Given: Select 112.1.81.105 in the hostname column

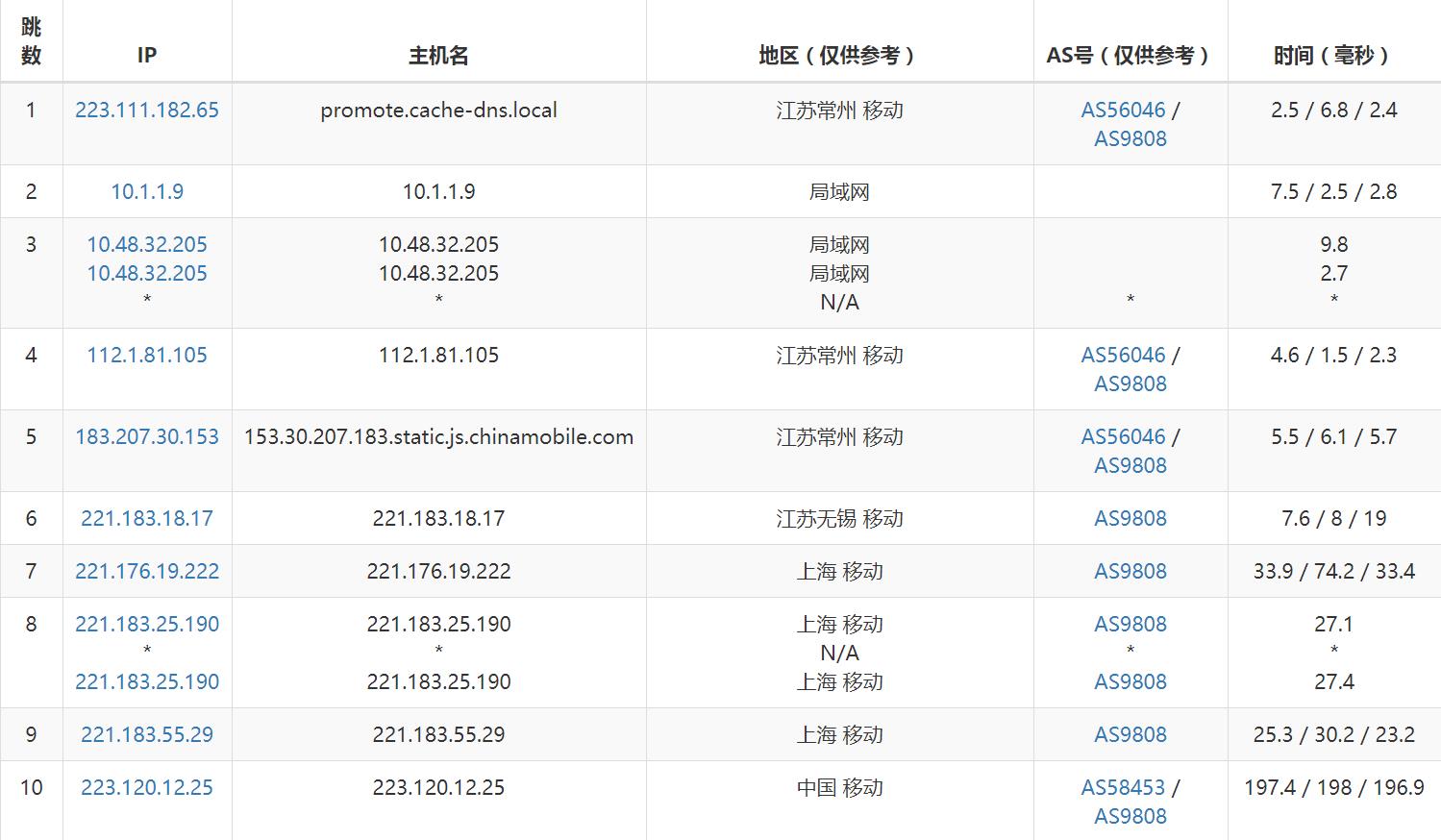Looking at the screenshot, I should 438,355.
